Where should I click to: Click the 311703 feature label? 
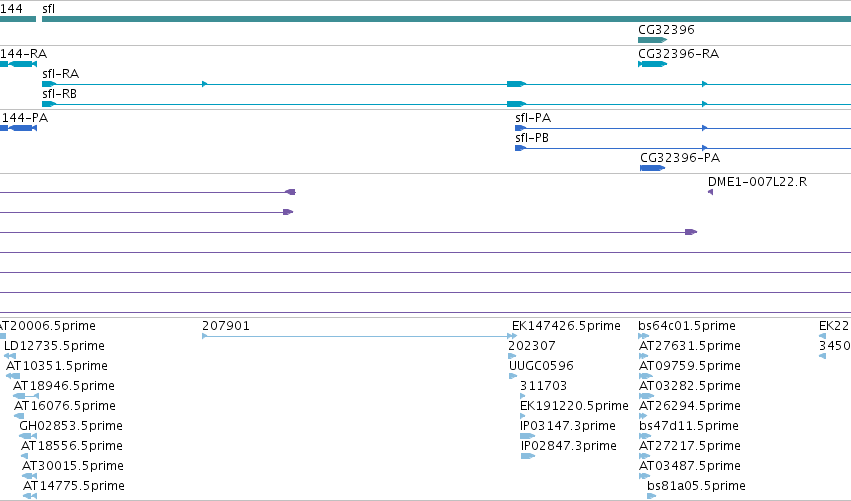click(x=543, y=386)
